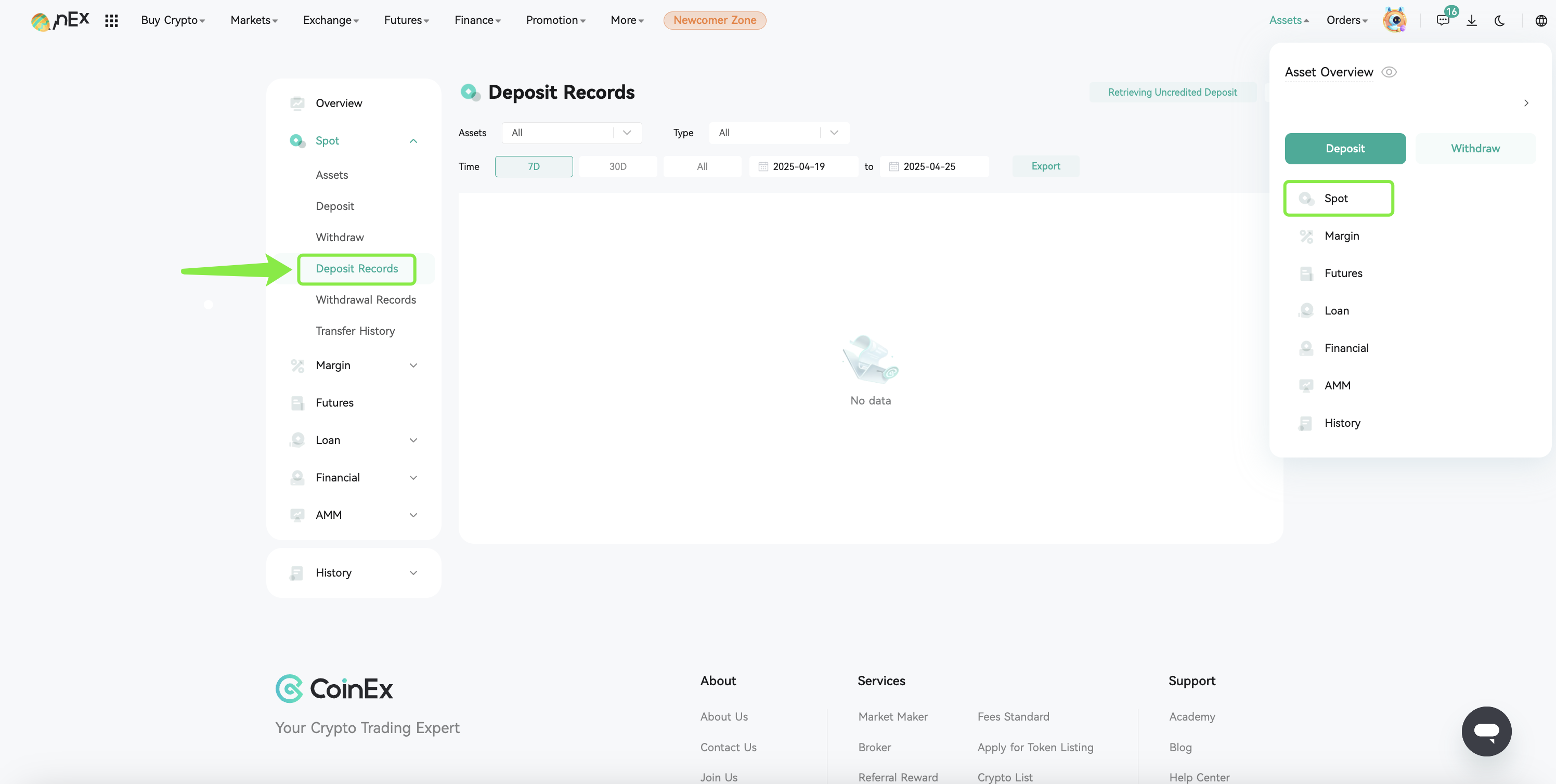The width and height of the screenshot is (1556, 784).
Task: Expand the Margin section in sidebar
Action: pyautogui.click(x=413, y=365)
